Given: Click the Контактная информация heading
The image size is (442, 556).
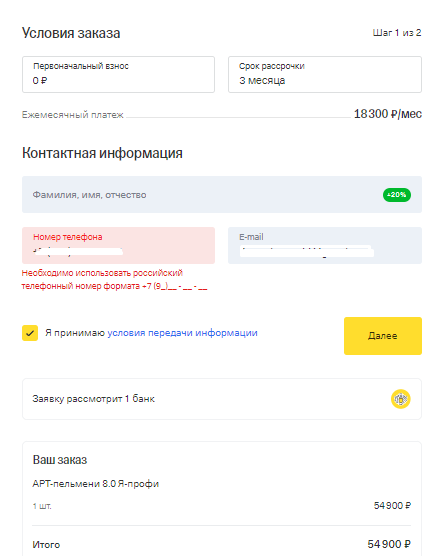Looking at the screenshot, I should point(102,153).
